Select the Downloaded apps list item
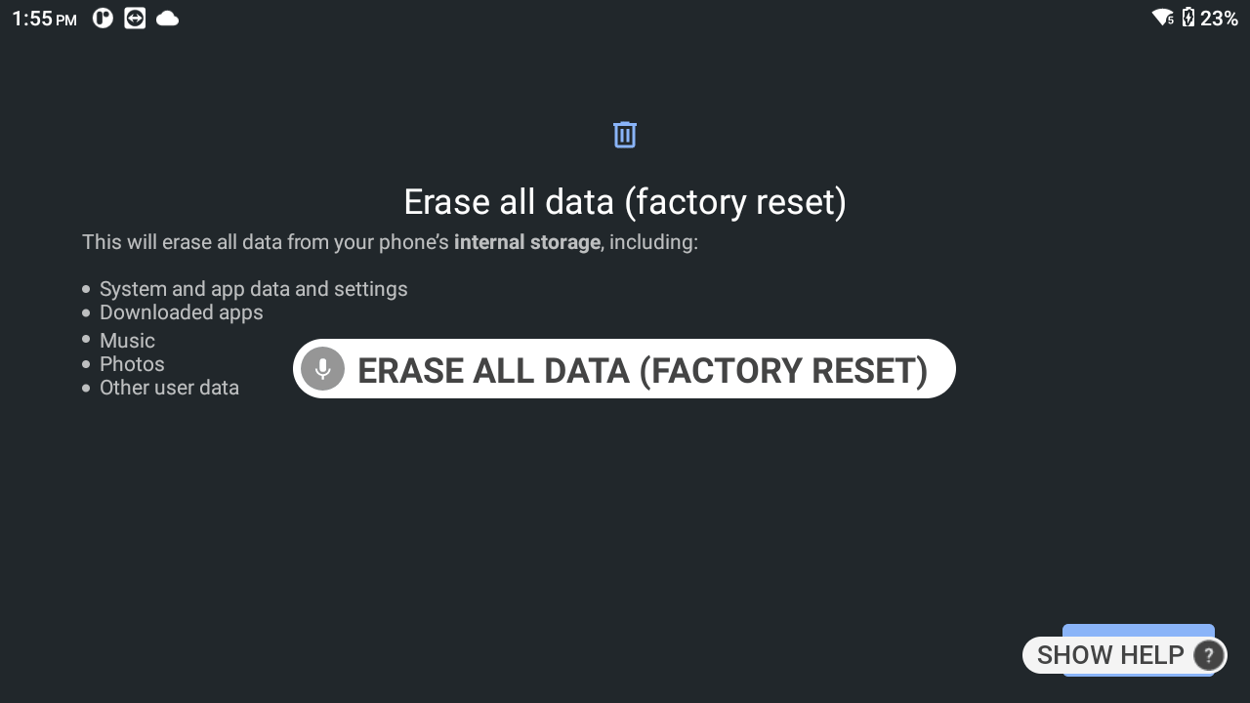This screenshot has width=1250, height=703. (x=181, y=312)
